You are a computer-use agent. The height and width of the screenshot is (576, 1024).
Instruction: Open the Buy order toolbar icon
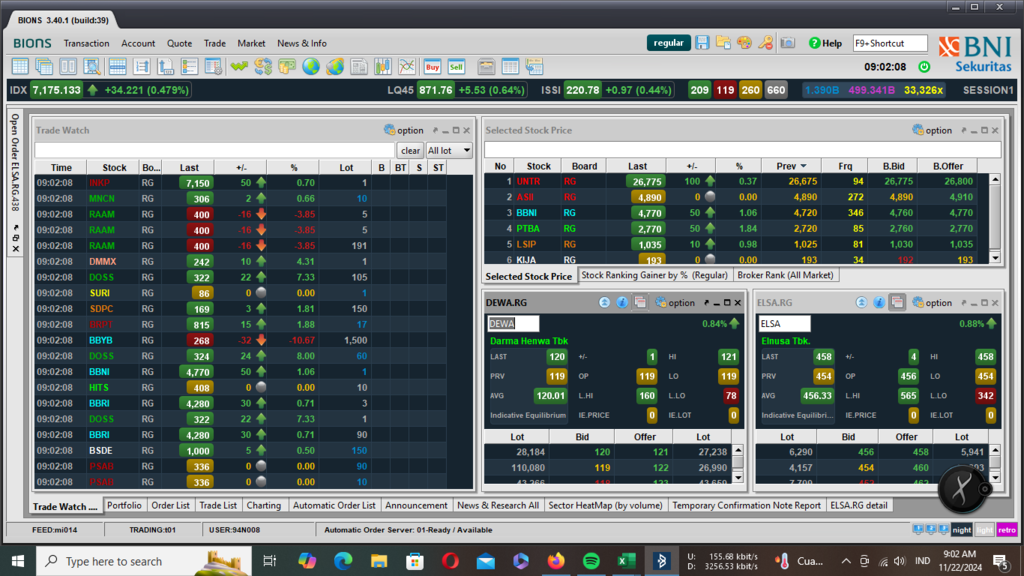tap(432, 67)
